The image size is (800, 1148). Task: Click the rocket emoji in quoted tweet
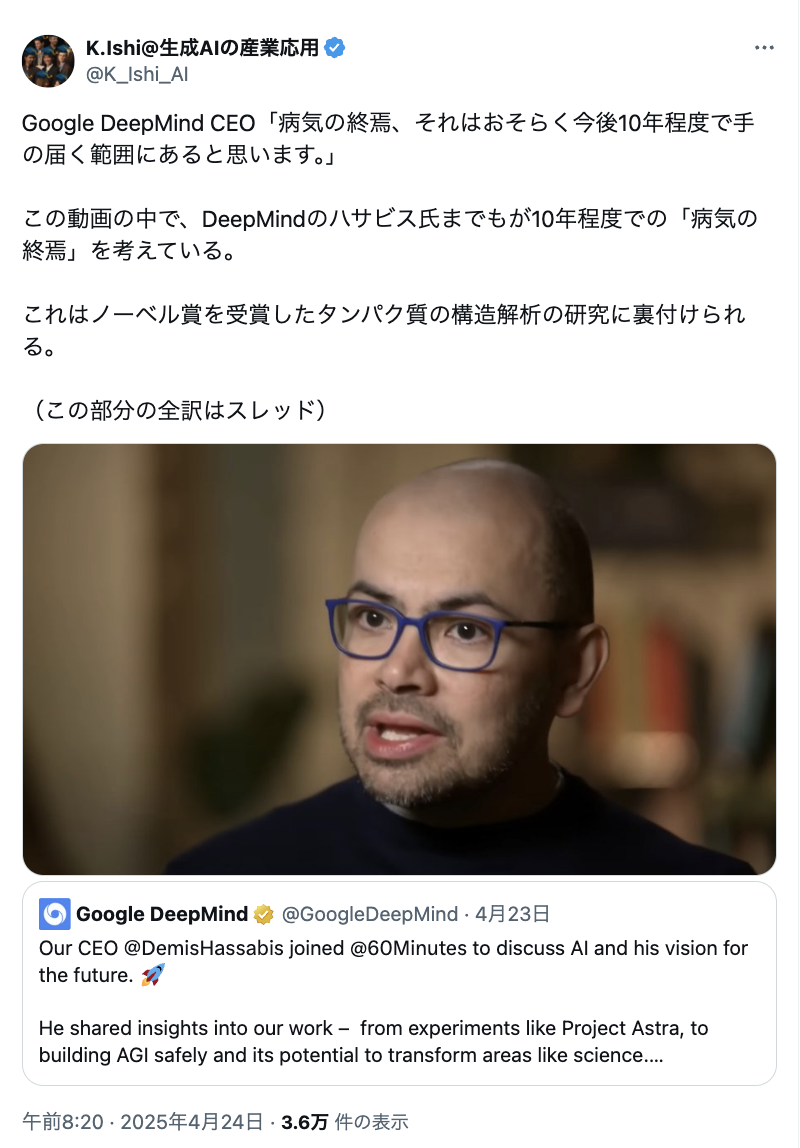click(x=153, y=975)
